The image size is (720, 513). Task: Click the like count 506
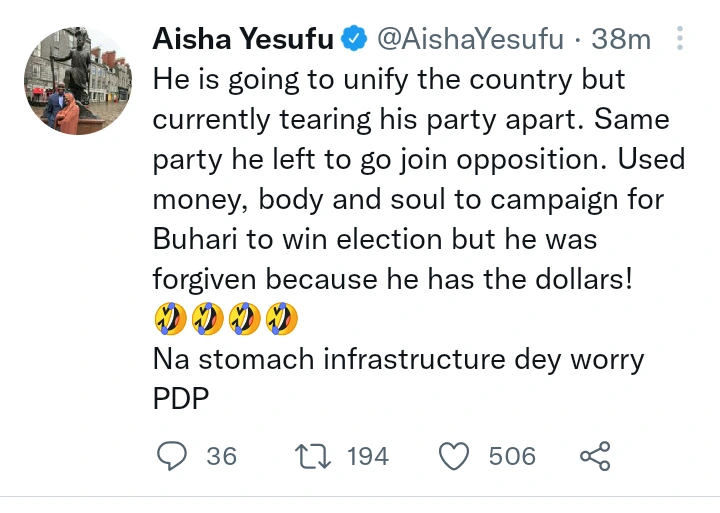pyautogui.click(x=512, y=456)
